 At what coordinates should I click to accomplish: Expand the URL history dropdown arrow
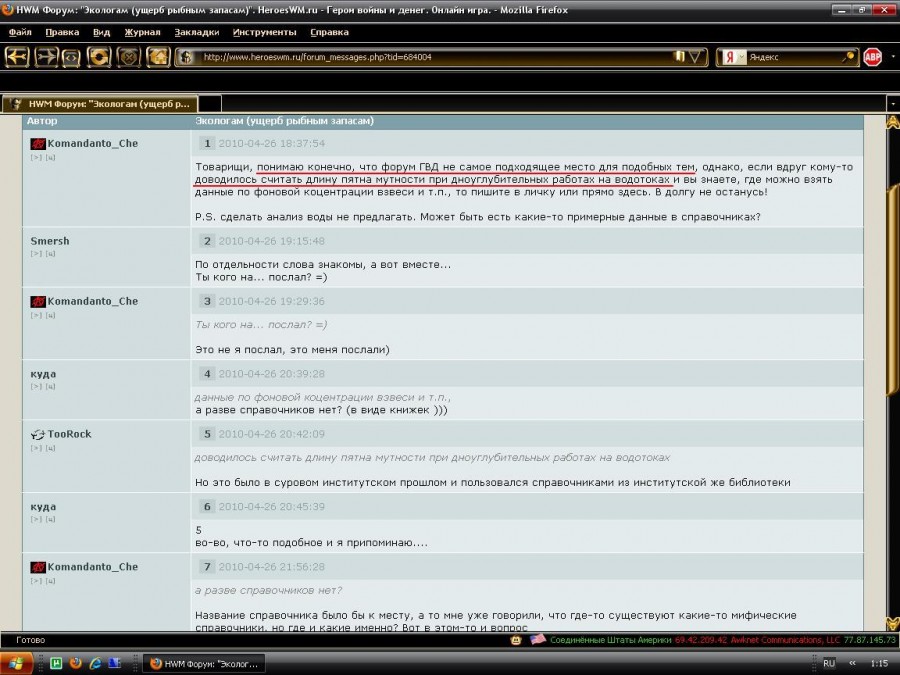[x=694, y=57]
